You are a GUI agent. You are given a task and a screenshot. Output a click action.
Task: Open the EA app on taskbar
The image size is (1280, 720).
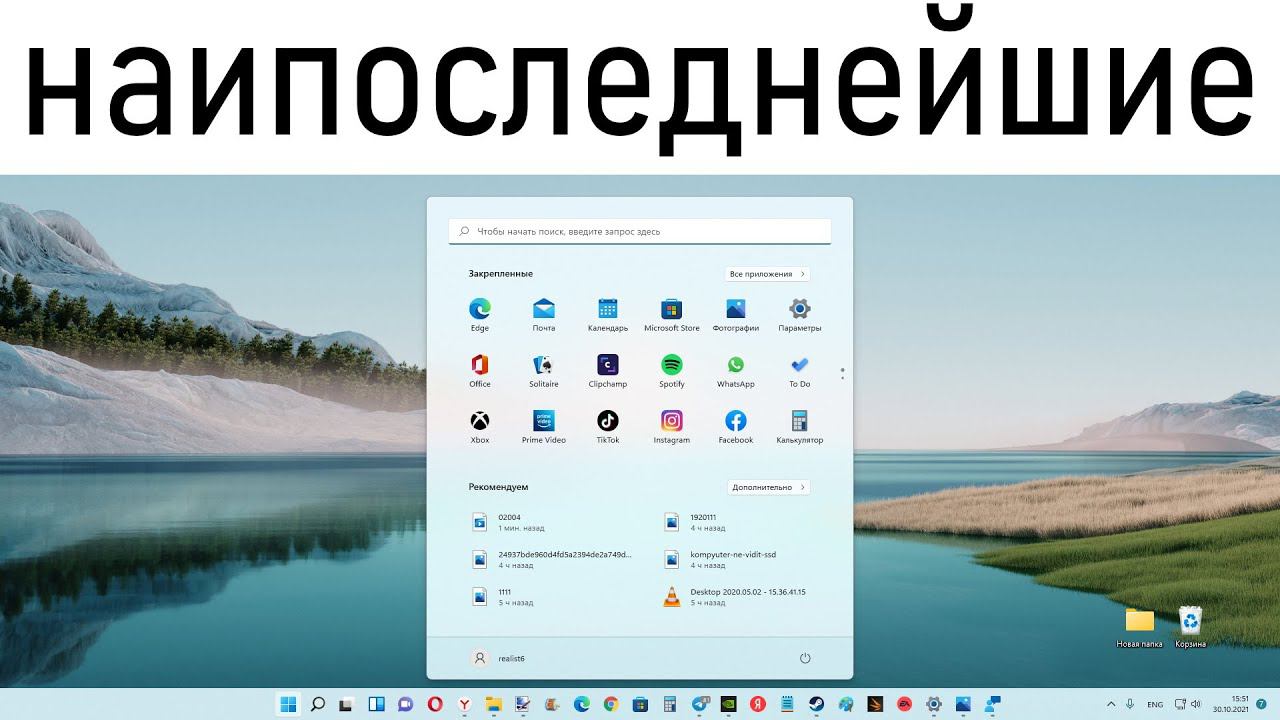pos(904,704)
